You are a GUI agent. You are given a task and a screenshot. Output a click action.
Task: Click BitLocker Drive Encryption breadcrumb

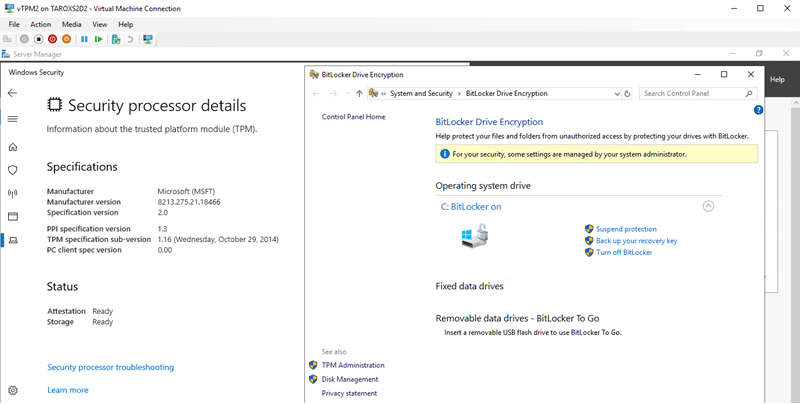[507, 93]
